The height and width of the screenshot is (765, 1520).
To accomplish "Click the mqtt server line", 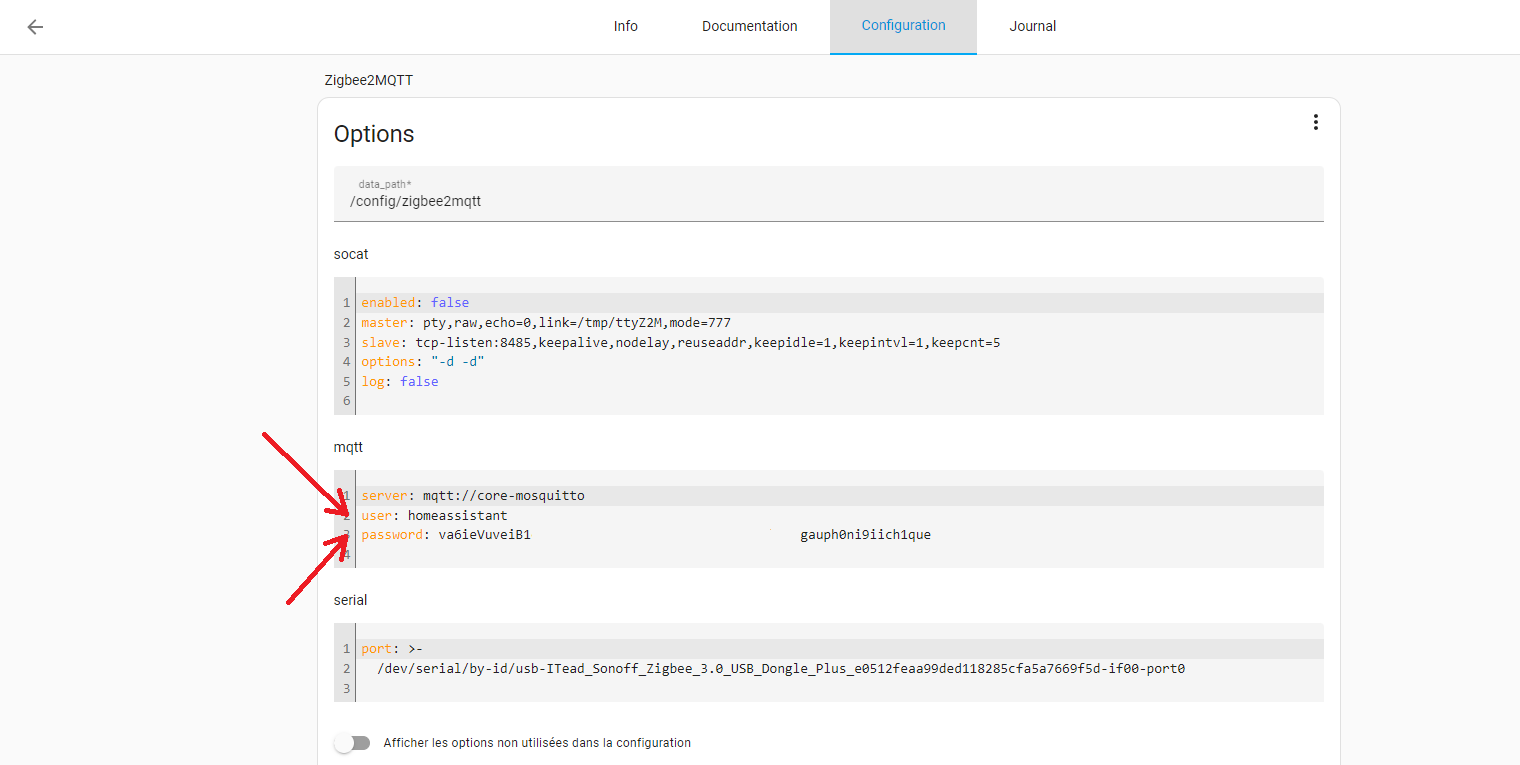I will [473, 496].
